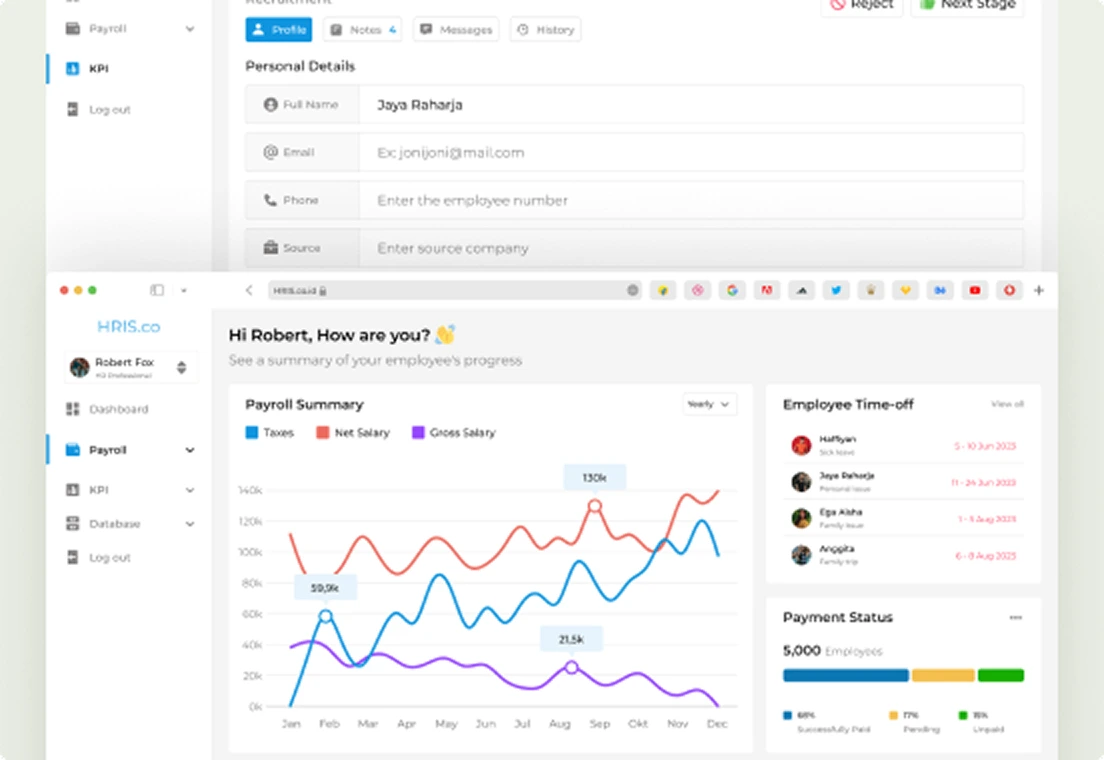Open the Google bookmark in the toolbar
The width and height of the screenshot is (1104, 760).
pos(732,290)
